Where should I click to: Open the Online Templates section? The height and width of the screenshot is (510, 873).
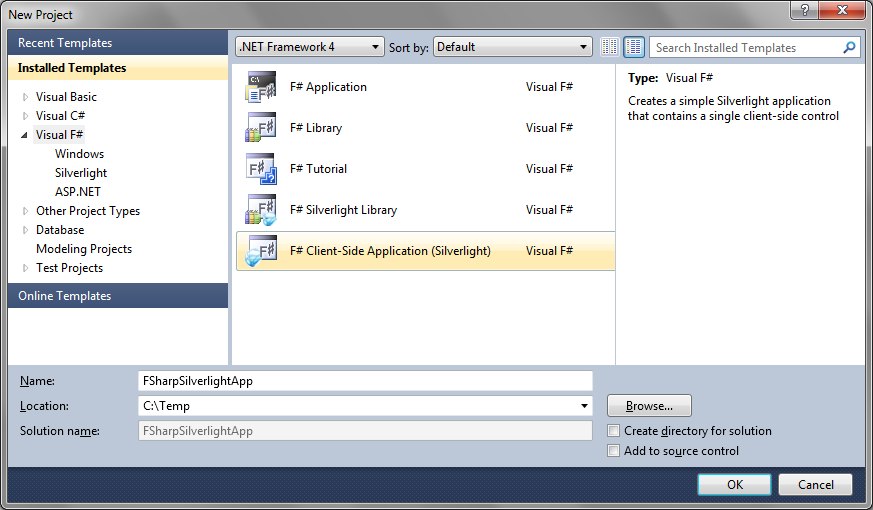click(118, 296)
